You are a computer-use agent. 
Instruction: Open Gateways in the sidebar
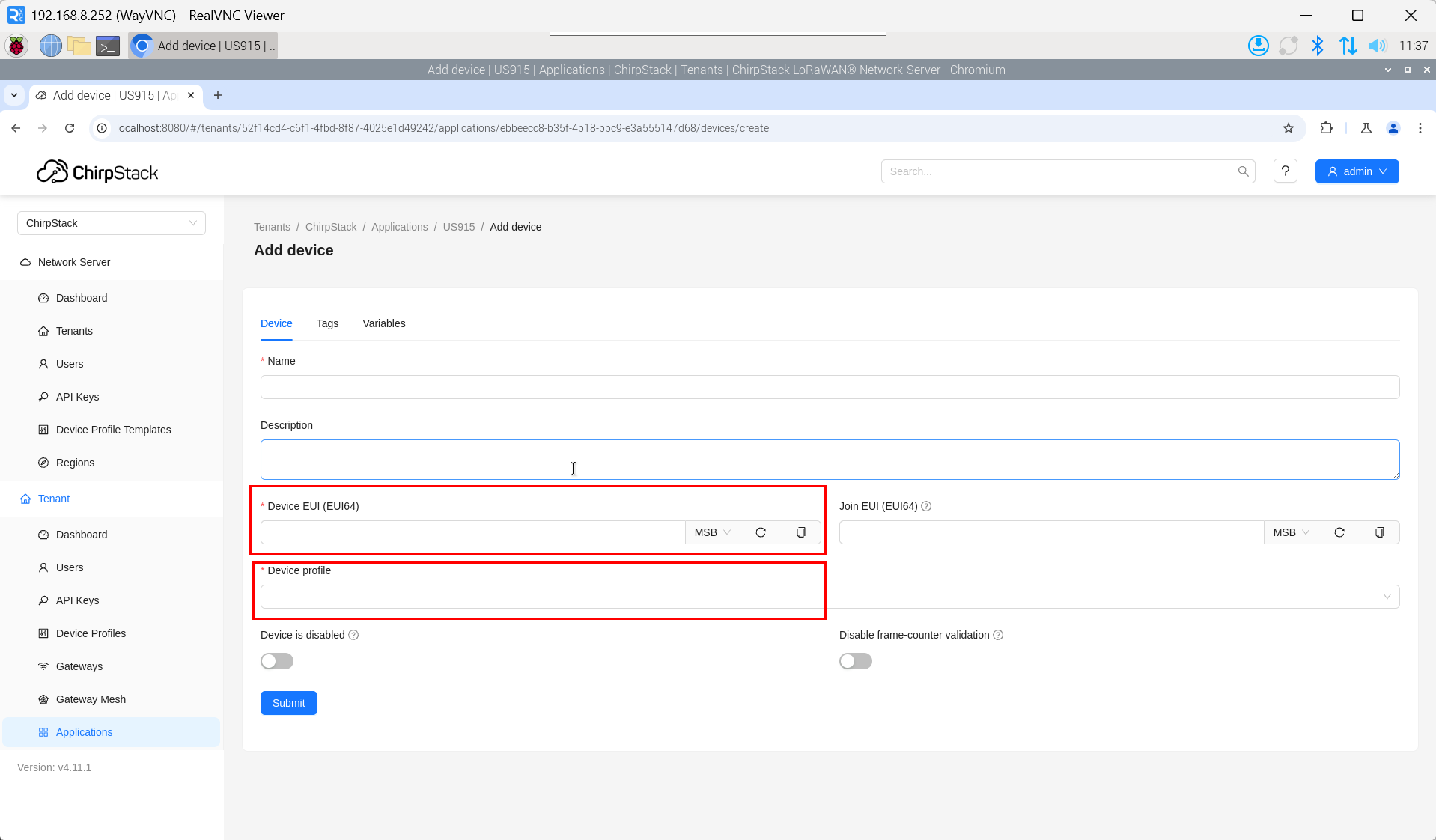(x=79, y=666)
